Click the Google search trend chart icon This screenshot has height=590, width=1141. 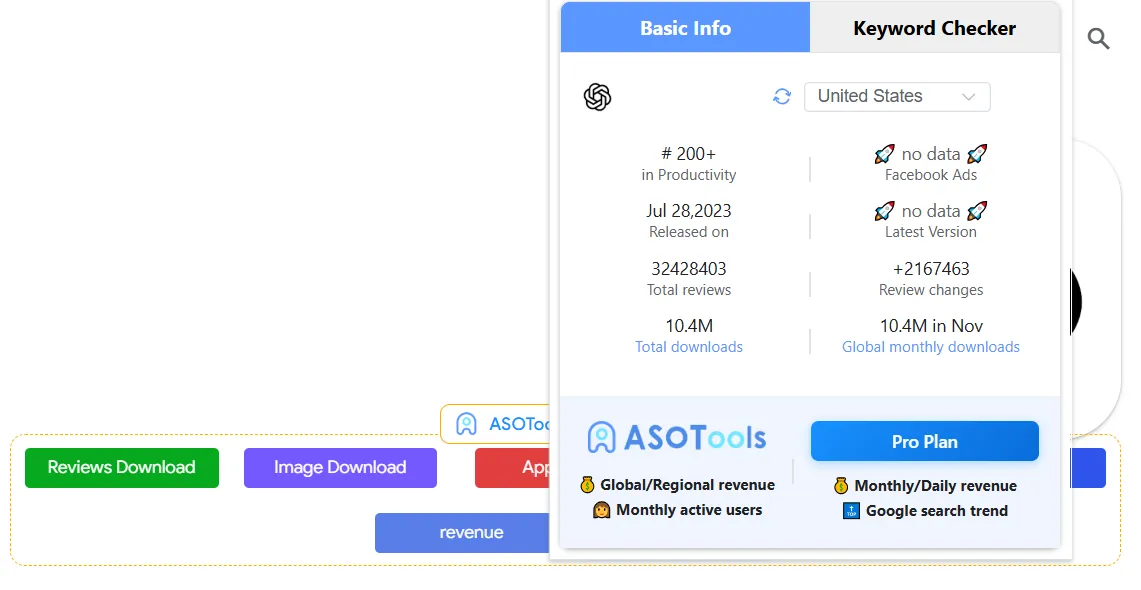tap(851, 510)
